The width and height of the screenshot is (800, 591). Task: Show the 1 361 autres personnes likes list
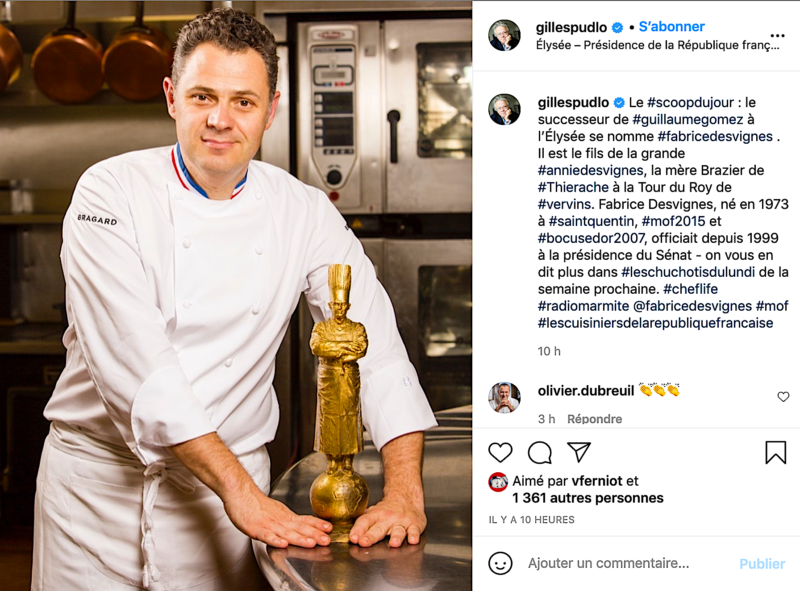(588, 498)
